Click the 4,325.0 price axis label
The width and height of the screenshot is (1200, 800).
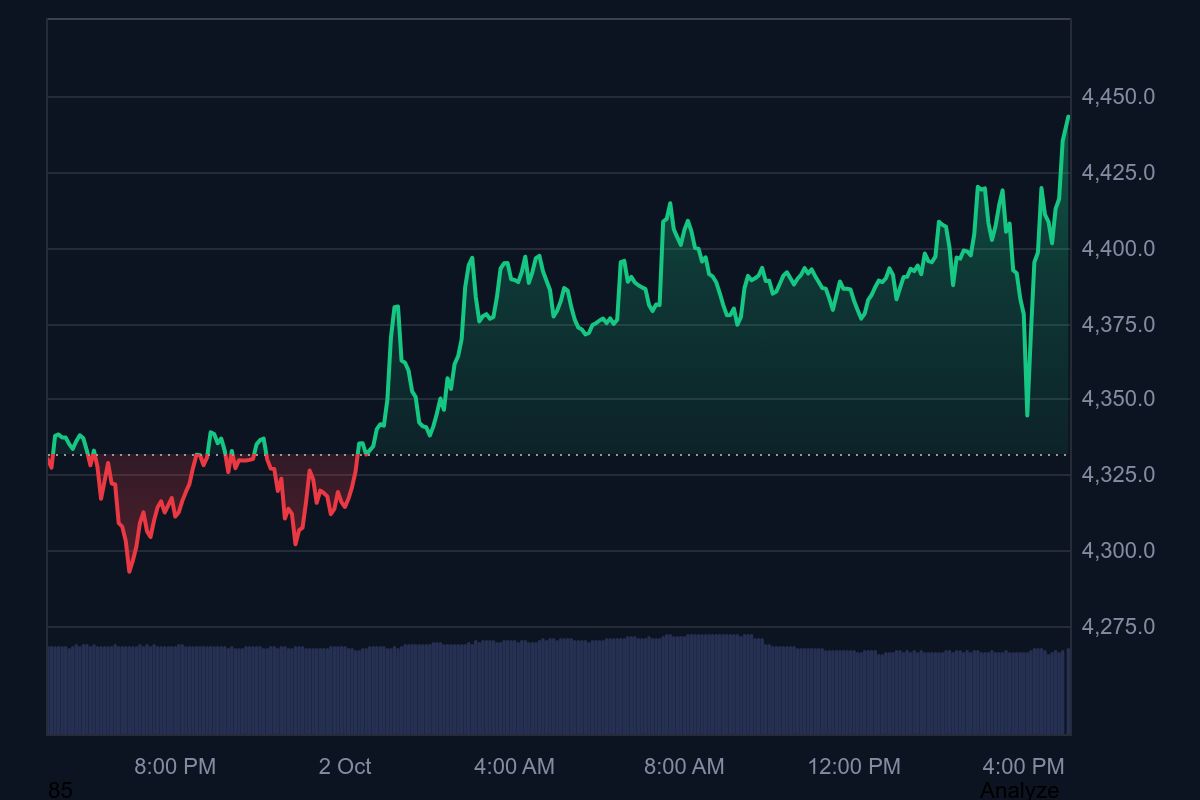point(1118,475)
